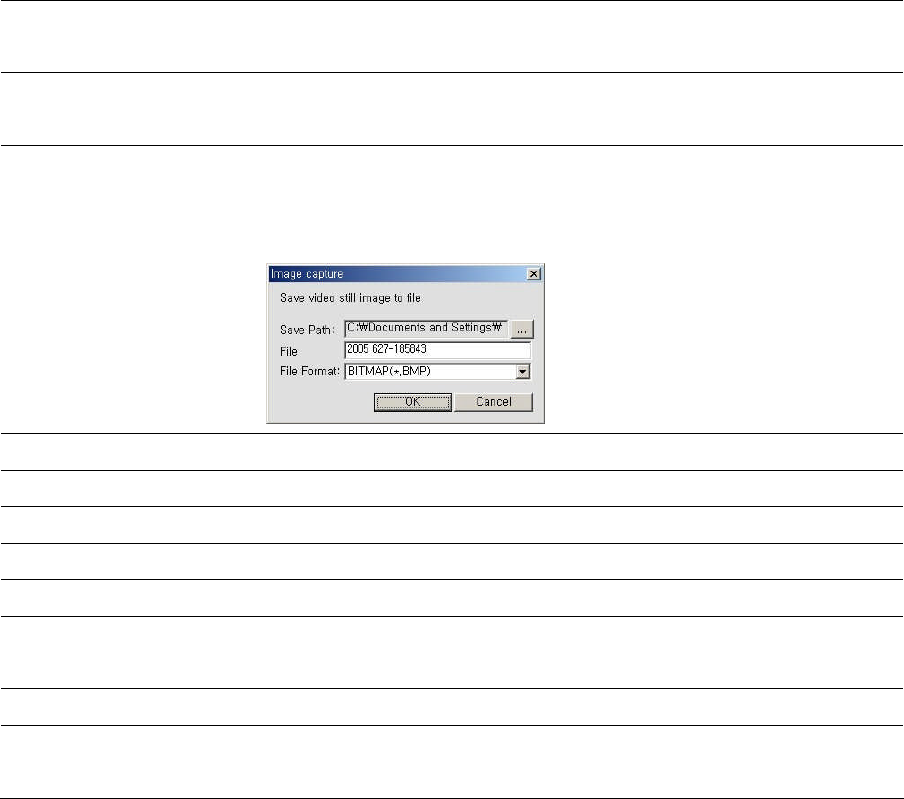Click the File Format label
Image resolution: width=904 pixels, height=799 pixels.
(x=310, y=371)
